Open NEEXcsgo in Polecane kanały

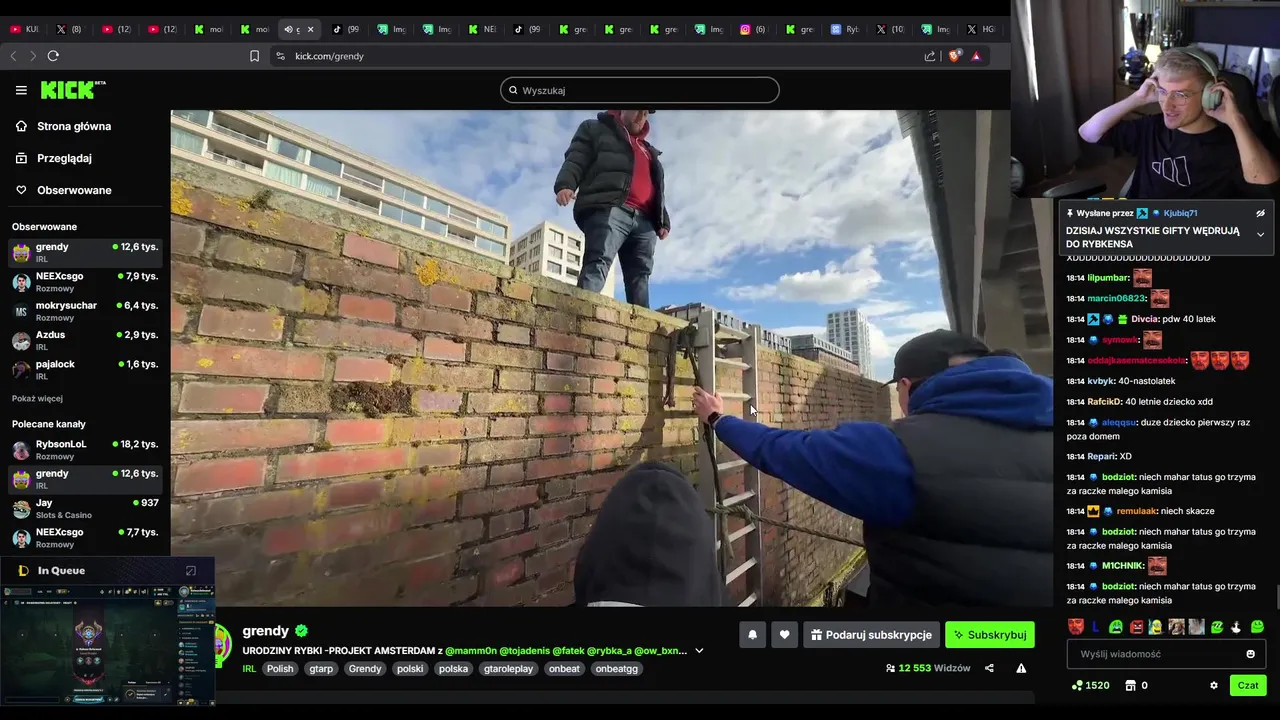tap(86, 538)
